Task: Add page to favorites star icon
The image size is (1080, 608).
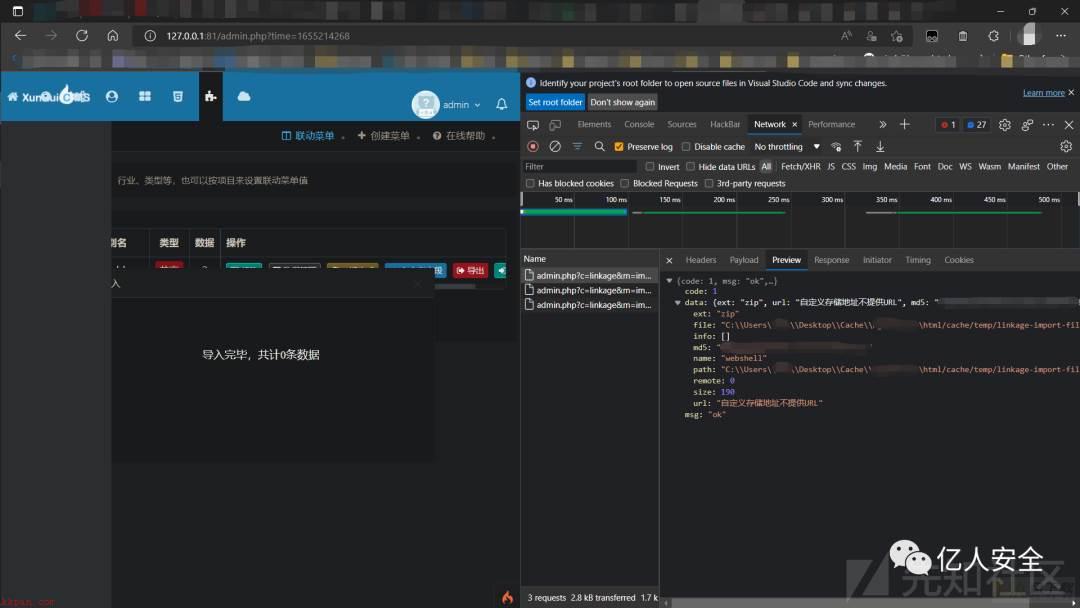Action: click(897, 35)
